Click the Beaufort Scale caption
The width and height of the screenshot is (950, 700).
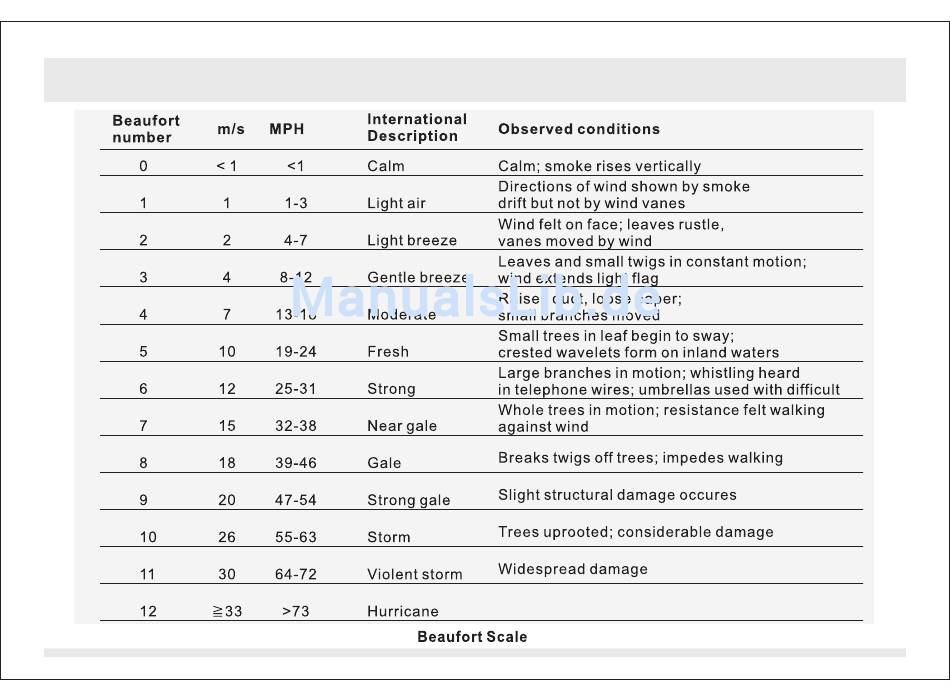472,637
